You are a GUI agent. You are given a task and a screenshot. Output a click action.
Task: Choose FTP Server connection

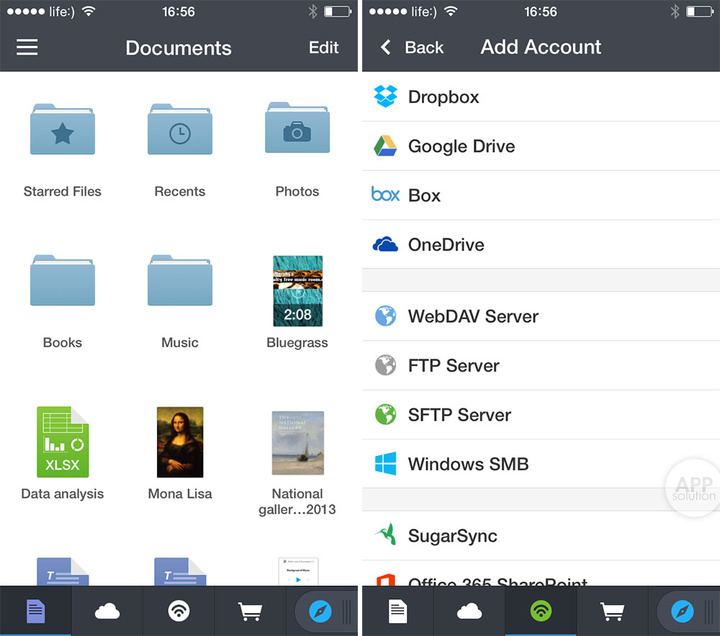click(452, 366)
